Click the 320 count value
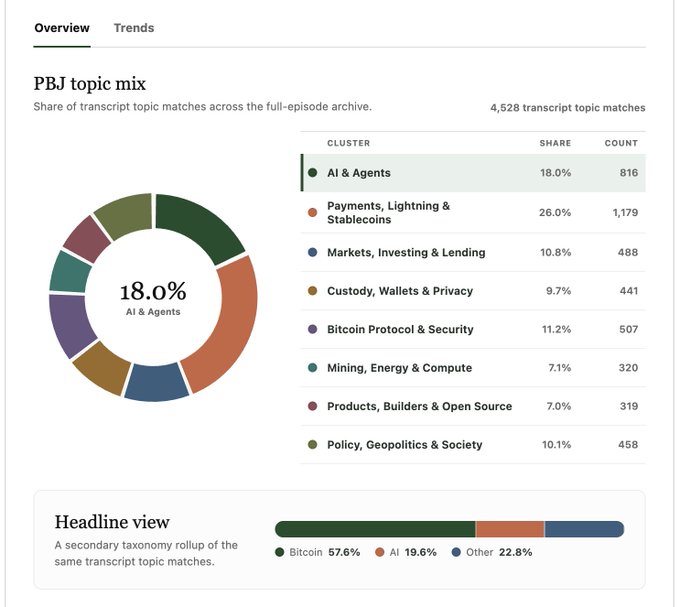The image size is (680, 607). [628, 368]
